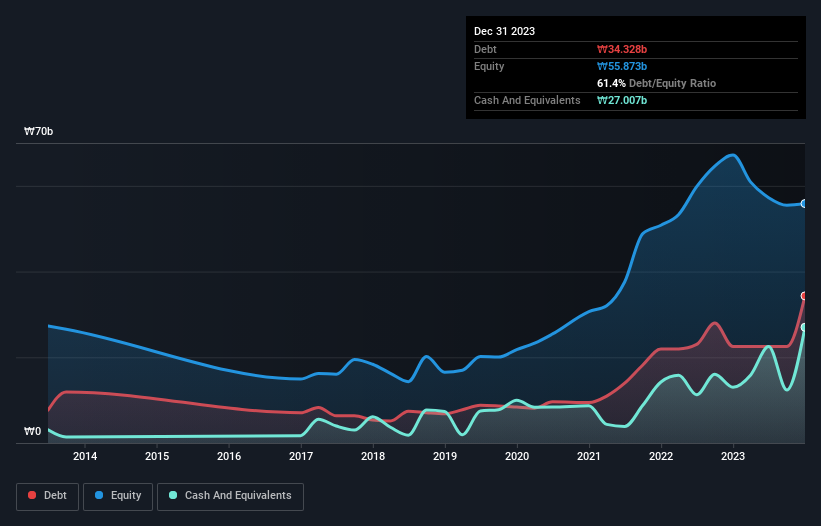Image resolution: width=821 pixels, height=526 pixels.
Task: Click the 2018 x-axis label
Action: click(373, 456)
